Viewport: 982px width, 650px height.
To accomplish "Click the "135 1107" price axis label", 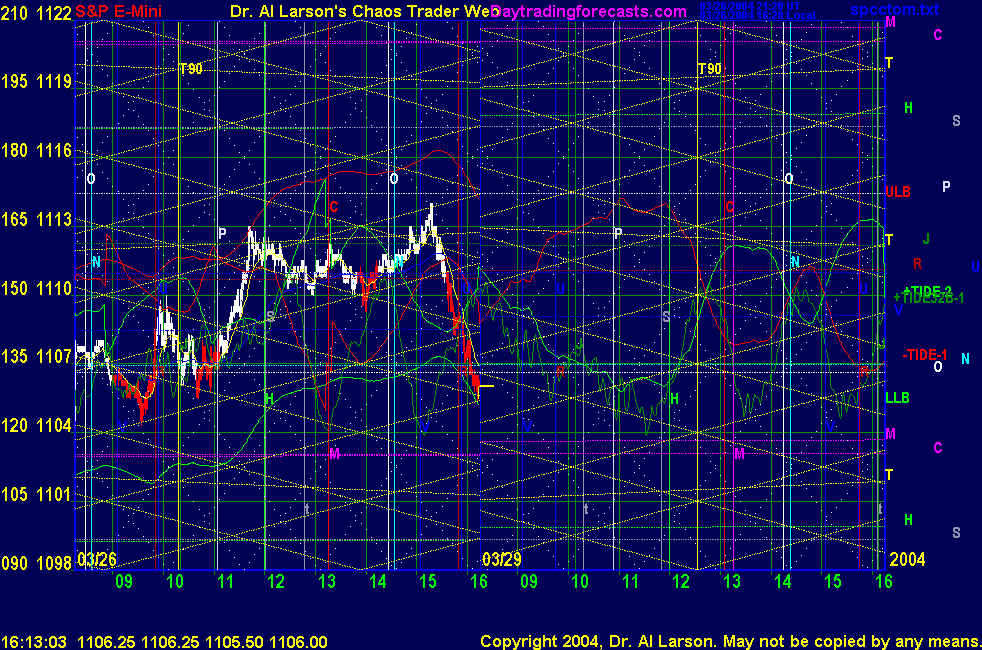I will tap(36, 356).
